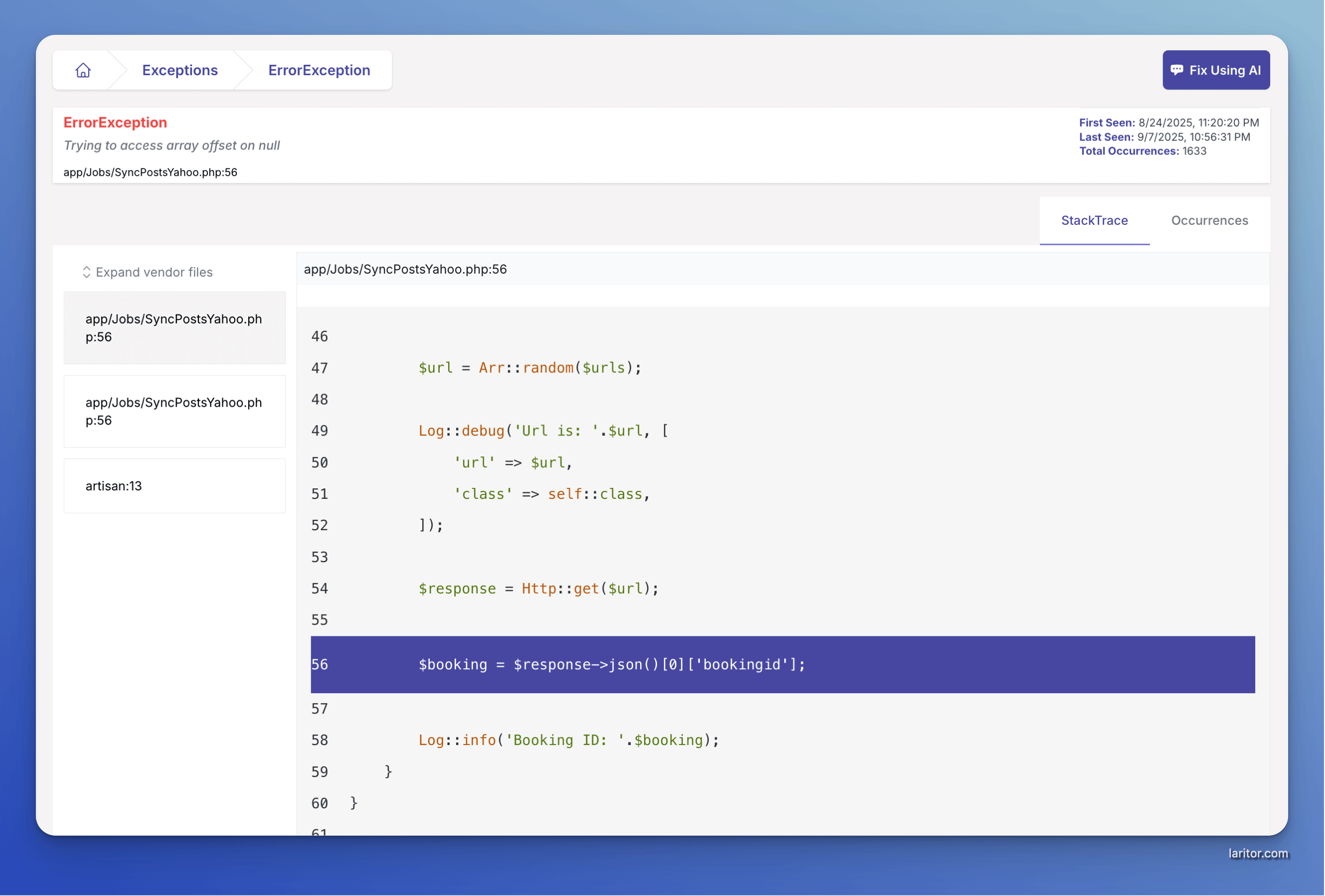Click the home icon in breadcrumb
The width and height of the screenshot is (1325, 896).
click(83, 70)
